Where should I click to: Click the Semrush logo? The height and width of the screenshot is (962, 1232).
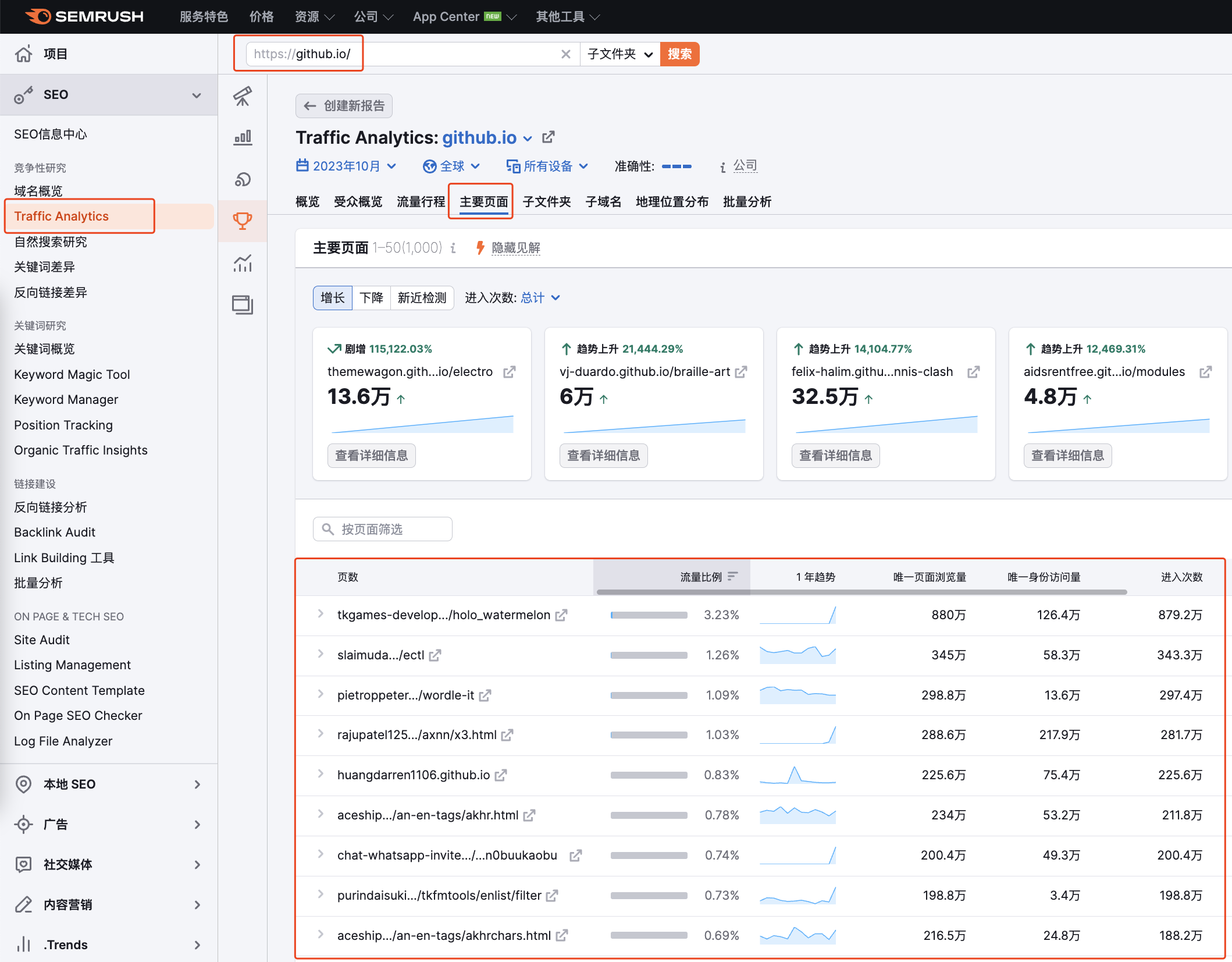[x=84, y=16]
